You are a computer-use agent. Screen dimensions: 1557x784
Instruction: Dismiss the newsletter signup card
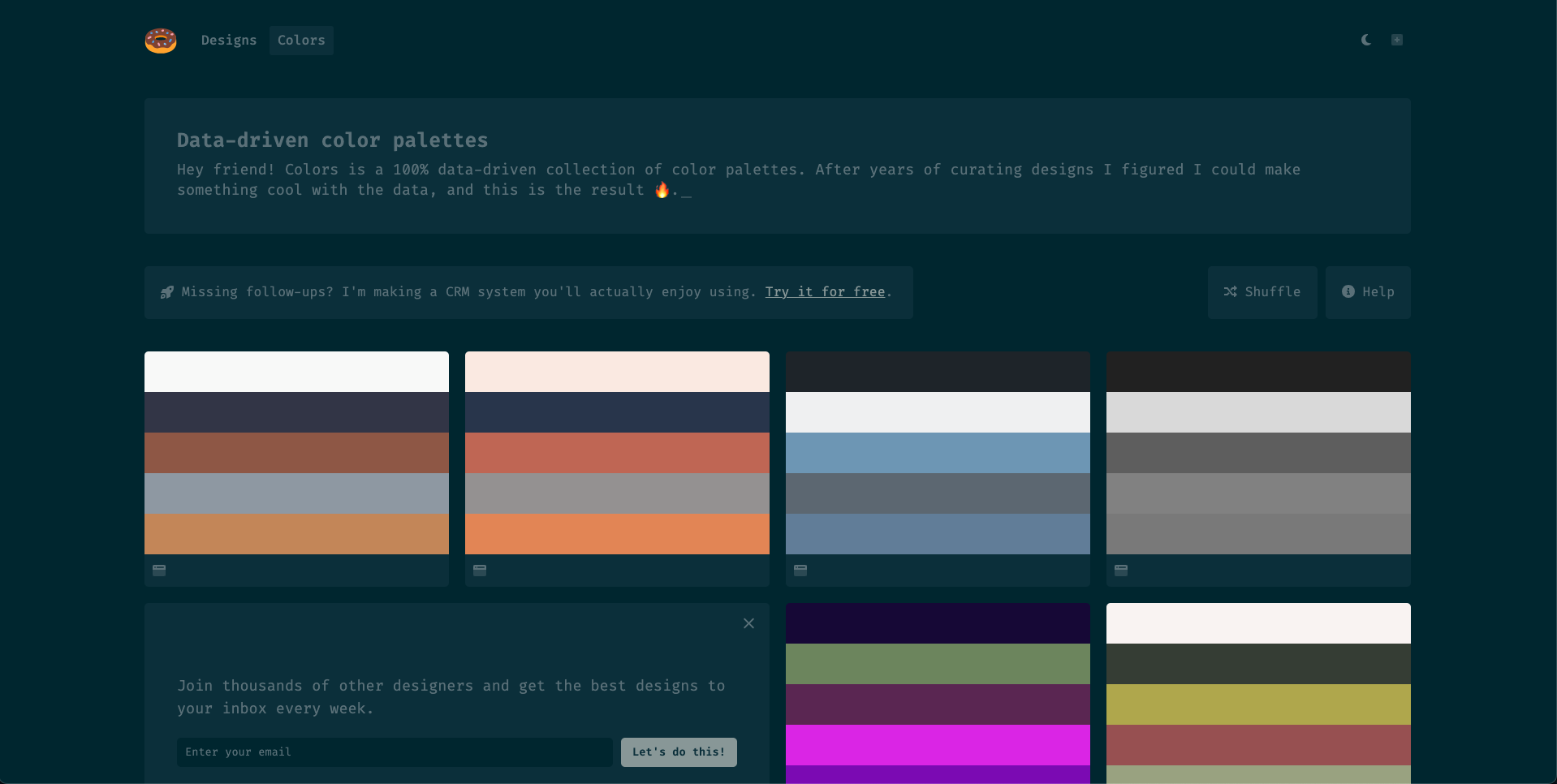point(748,623)
